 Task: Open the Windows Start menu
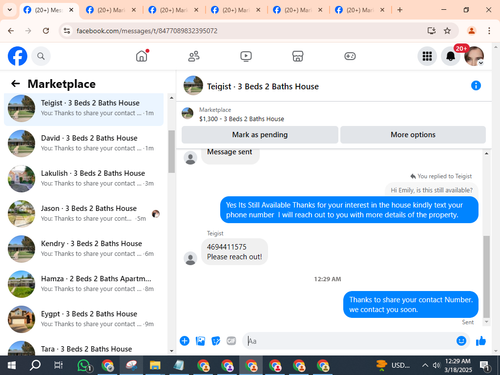coord(12,365)
